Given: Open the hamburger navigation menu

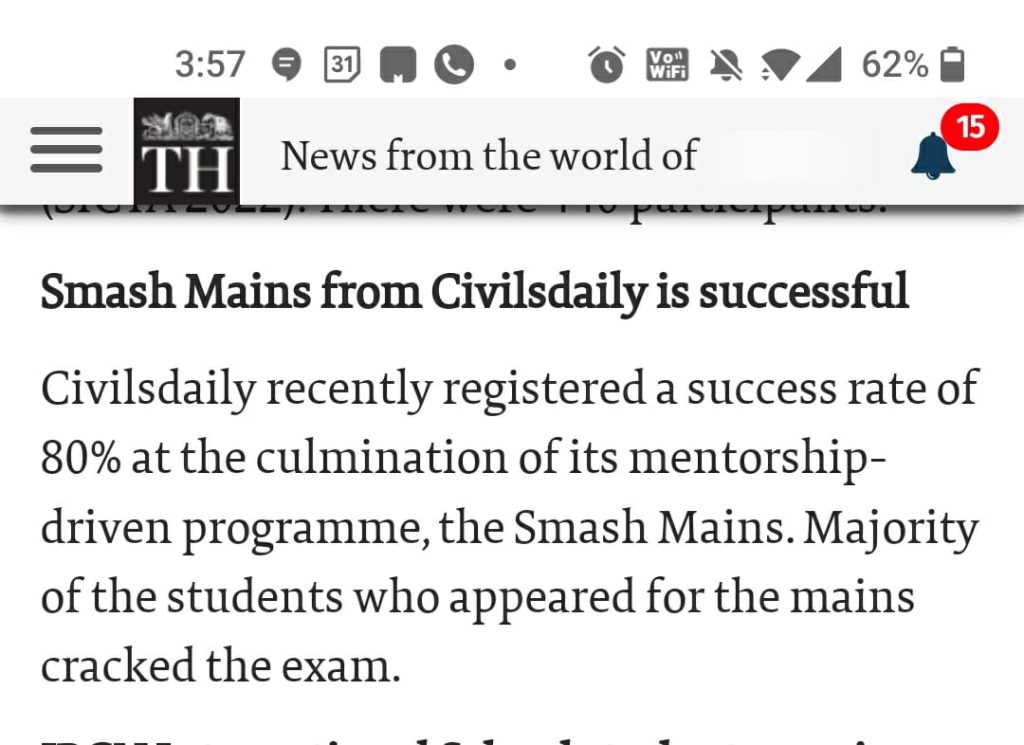Looking at the screenshot, I should [66, 150].
